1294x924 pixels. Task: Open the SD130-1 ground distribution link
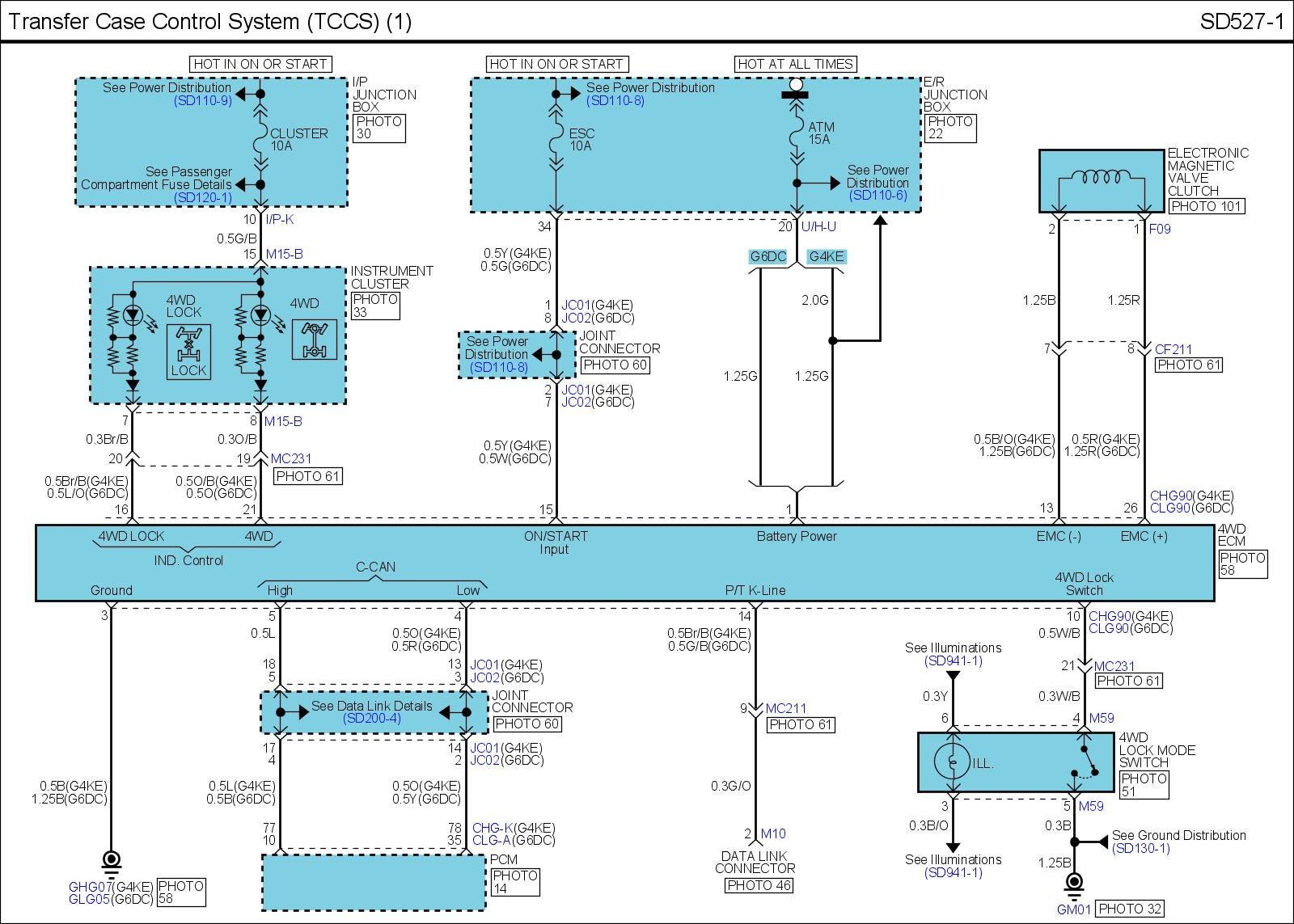pyautogui.click(x=1140, y=848)
